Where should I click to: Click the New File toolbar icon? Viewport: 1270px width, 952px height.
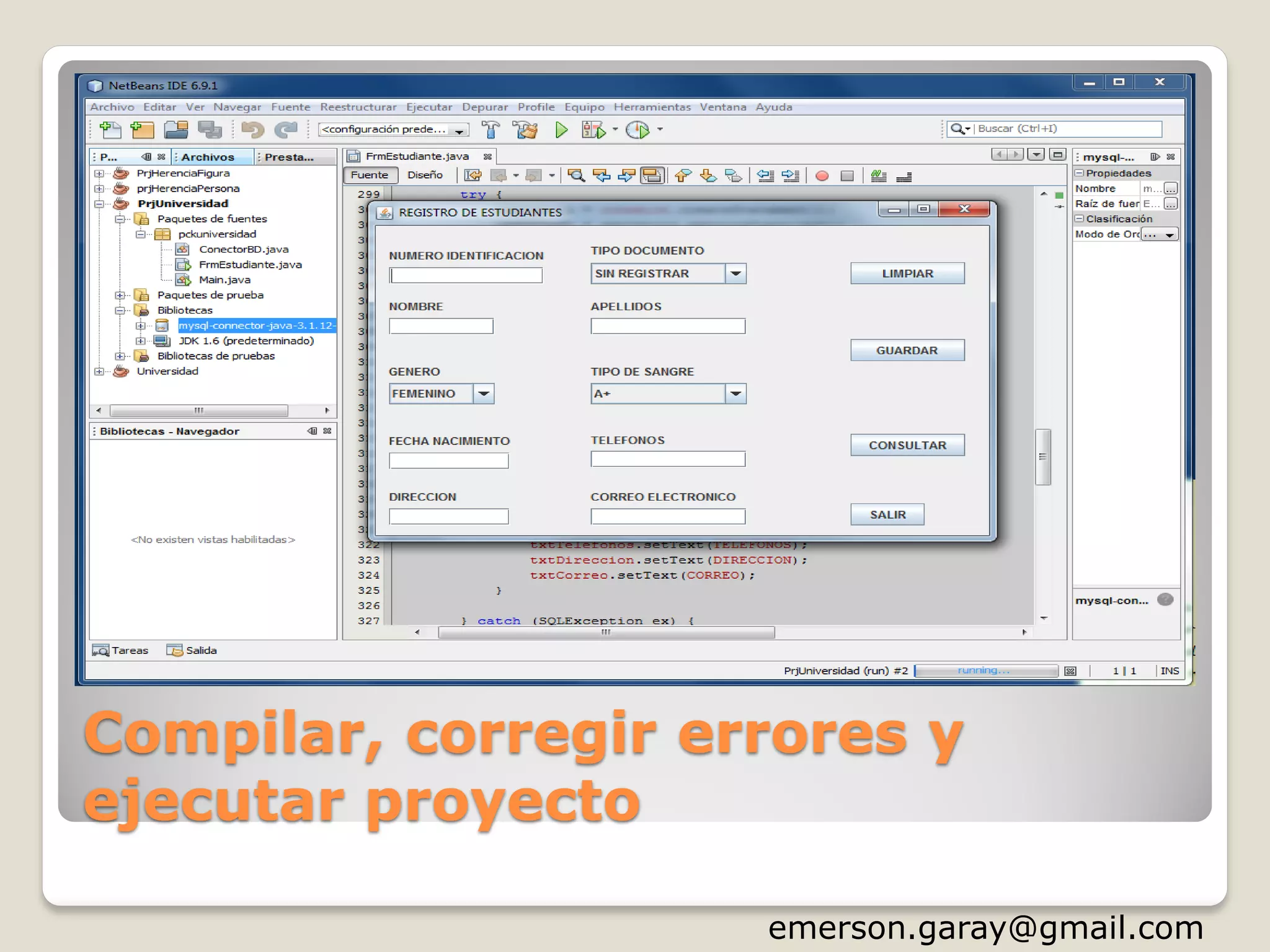coord(110,130)
